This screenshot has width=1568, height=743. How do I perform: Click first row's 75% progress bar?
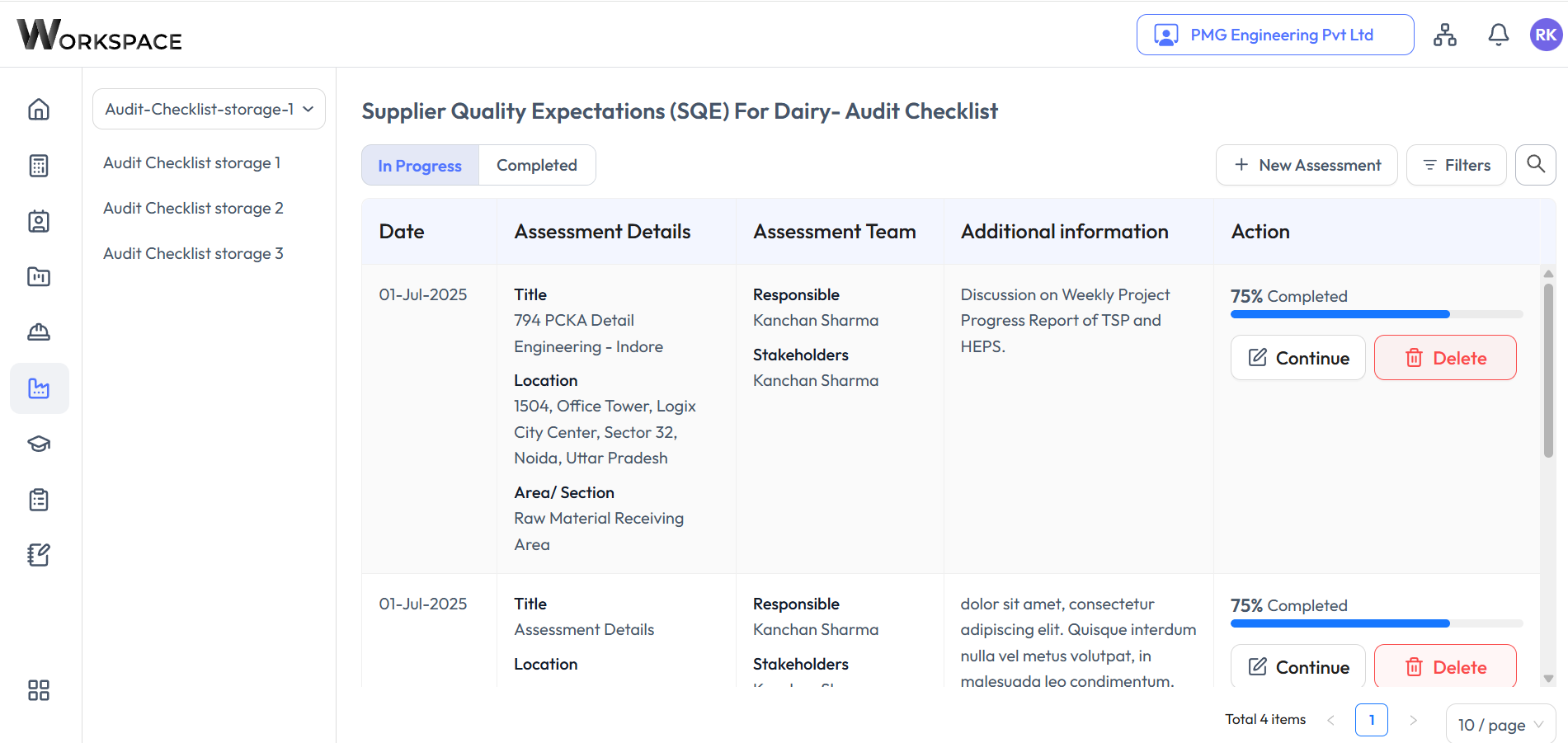pyautogui.click(x=1376, y=314)
